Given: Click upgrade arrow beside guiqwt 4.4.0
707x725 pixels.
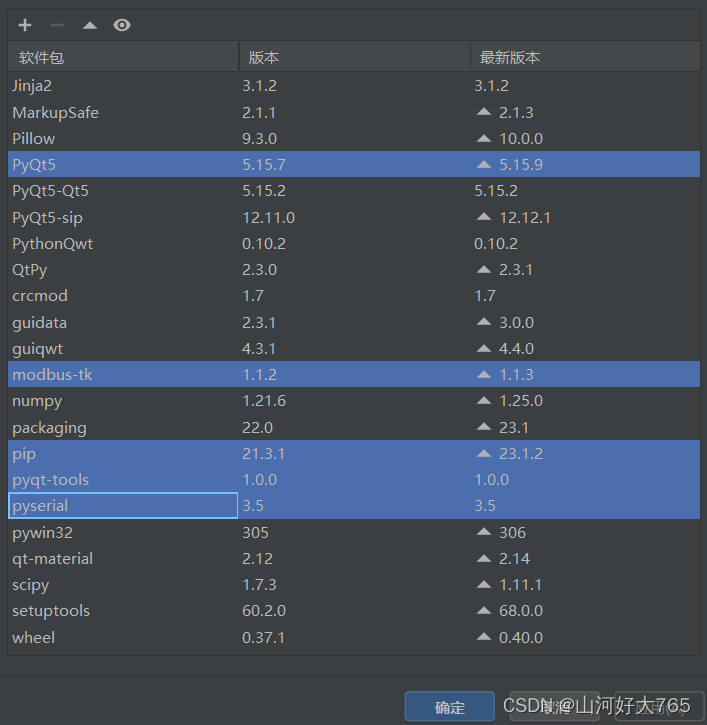Looking at the screenshot, I should (x=484, y=348).
